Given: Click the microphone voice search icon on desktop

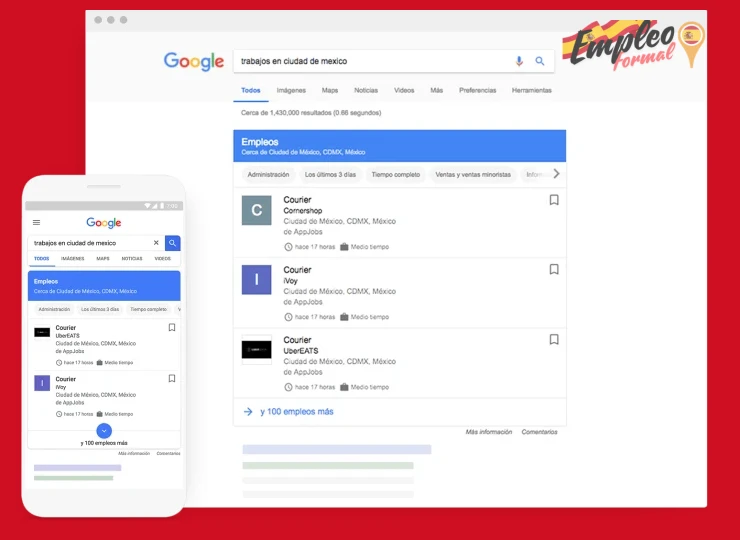Looking at the screenshot, I should (x=519, y=61).
